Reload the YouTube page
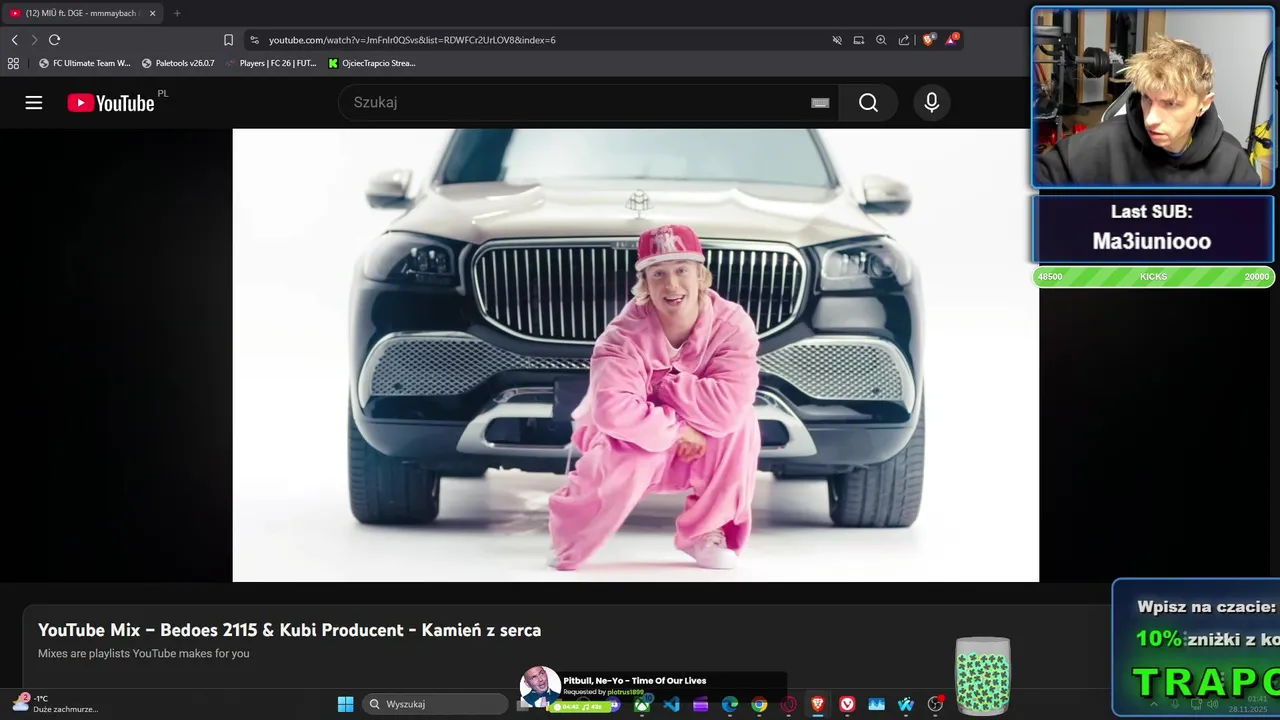1280x720 pixels. click(x=54, y=40)
